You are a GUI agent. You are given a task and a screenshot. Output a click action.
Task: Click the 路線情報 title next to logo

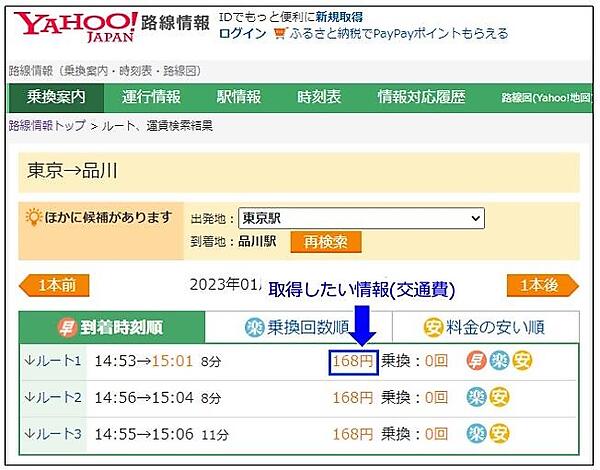point(175,23)
